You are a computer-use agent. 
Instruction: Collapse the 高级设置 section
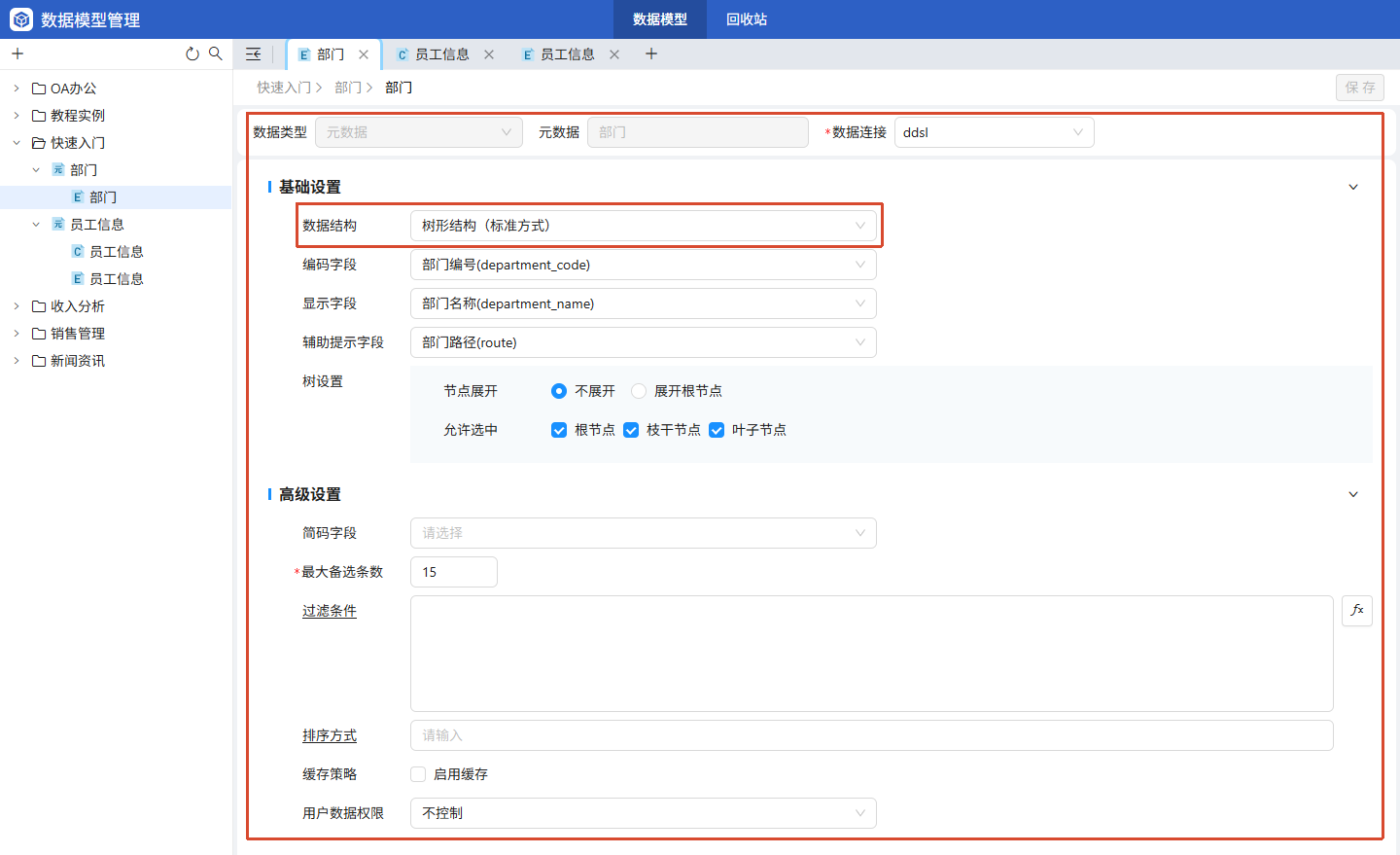pos(1353,494)
